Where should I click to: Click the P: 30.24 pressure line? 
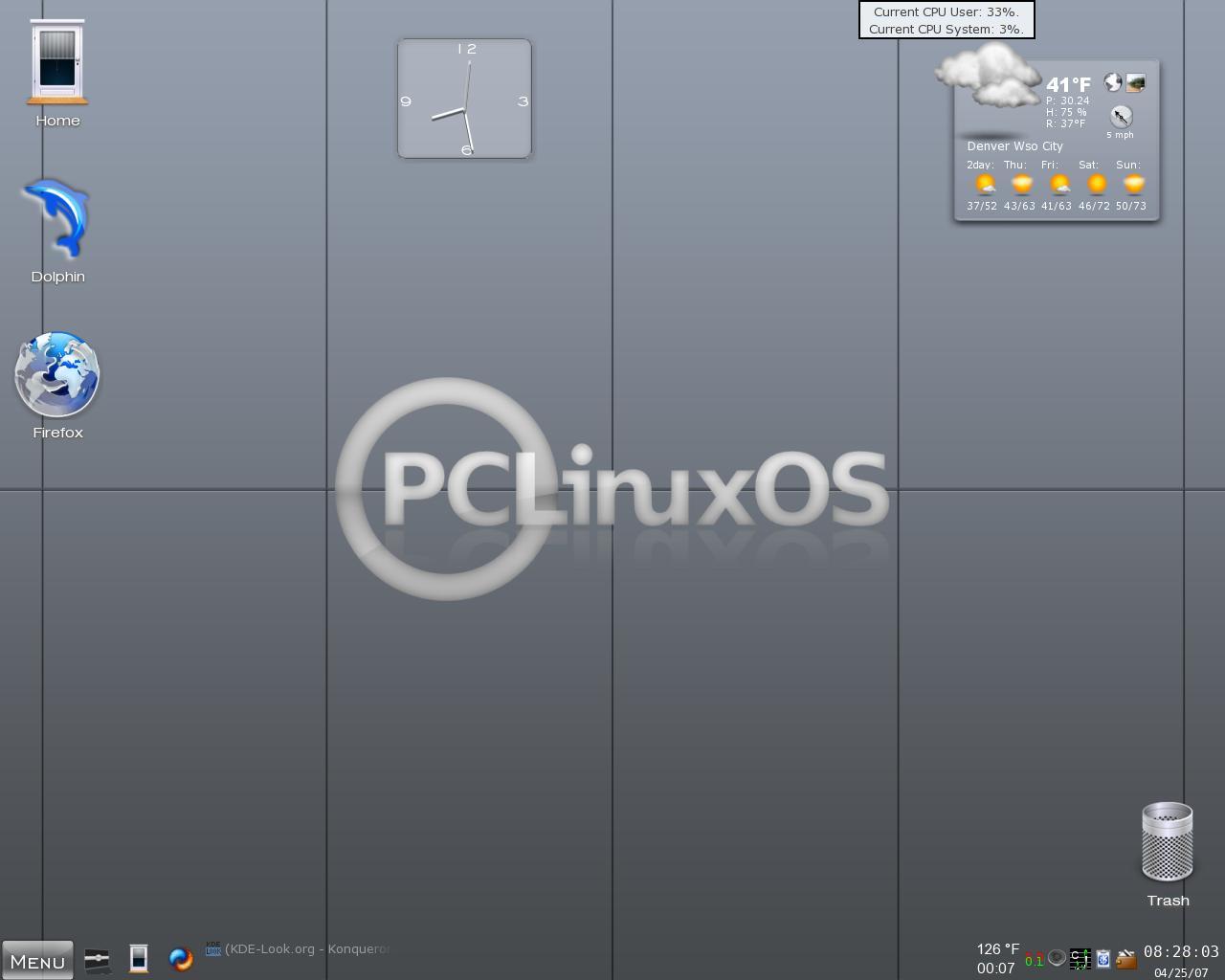click(1067, 100)
